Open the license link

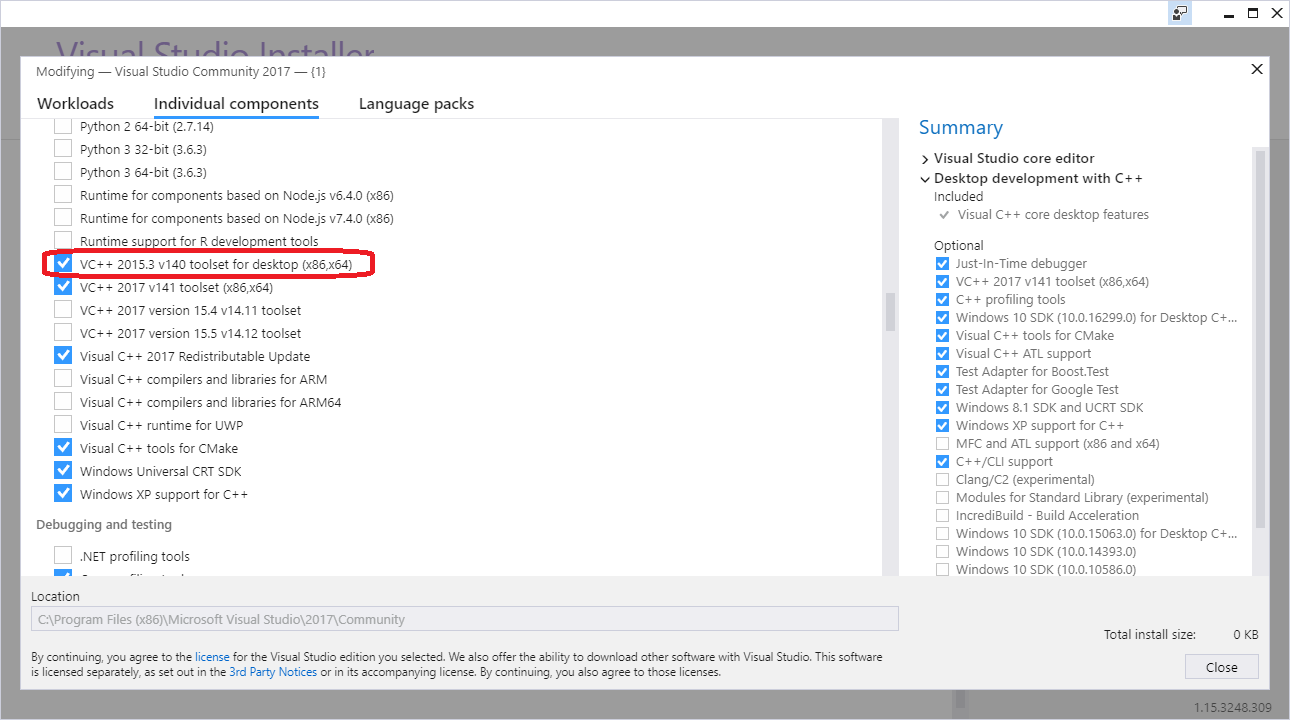click(212, 657)
